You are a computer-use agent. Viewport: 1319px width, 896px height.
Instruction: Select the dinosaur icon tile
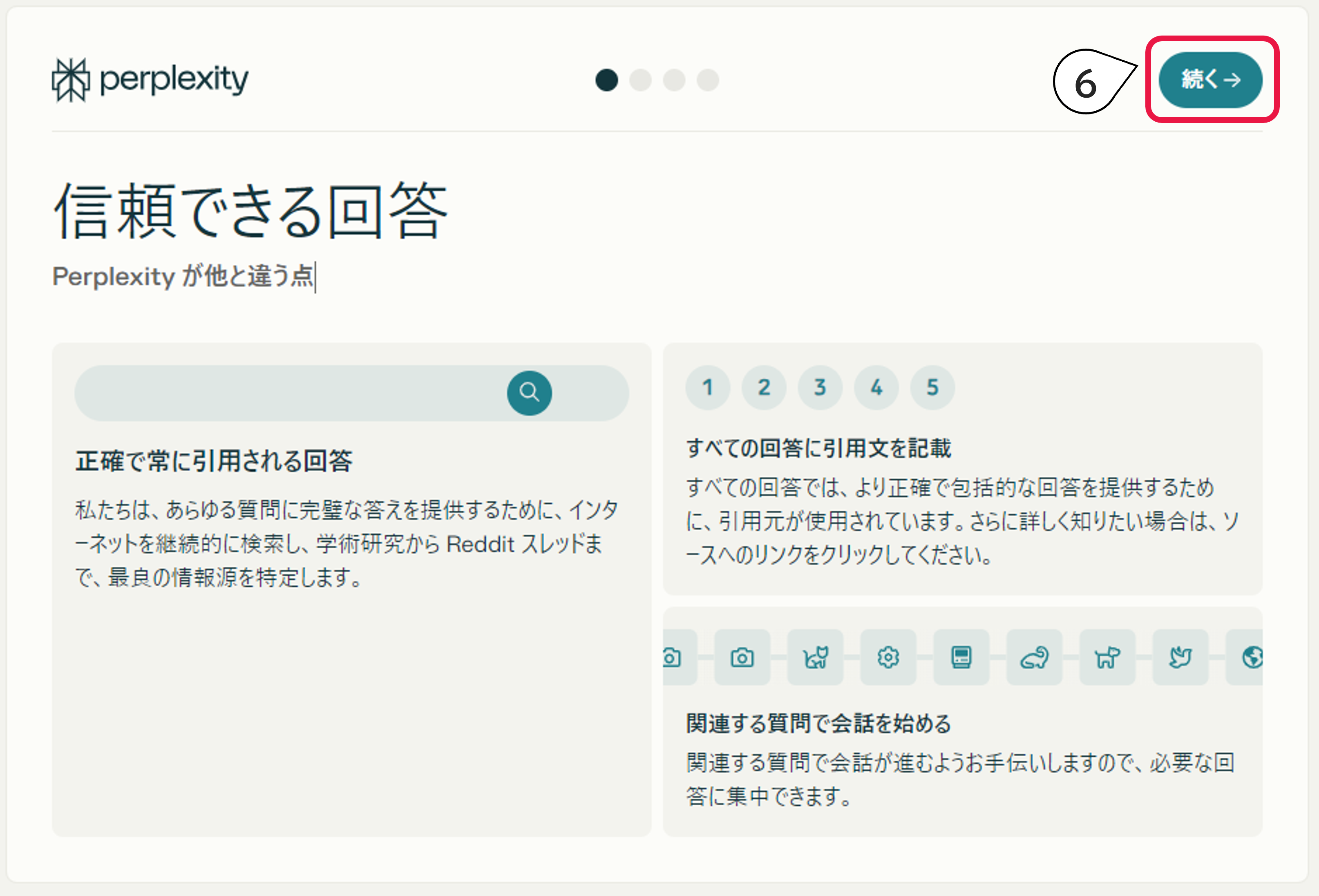(x=1034, y=657)
